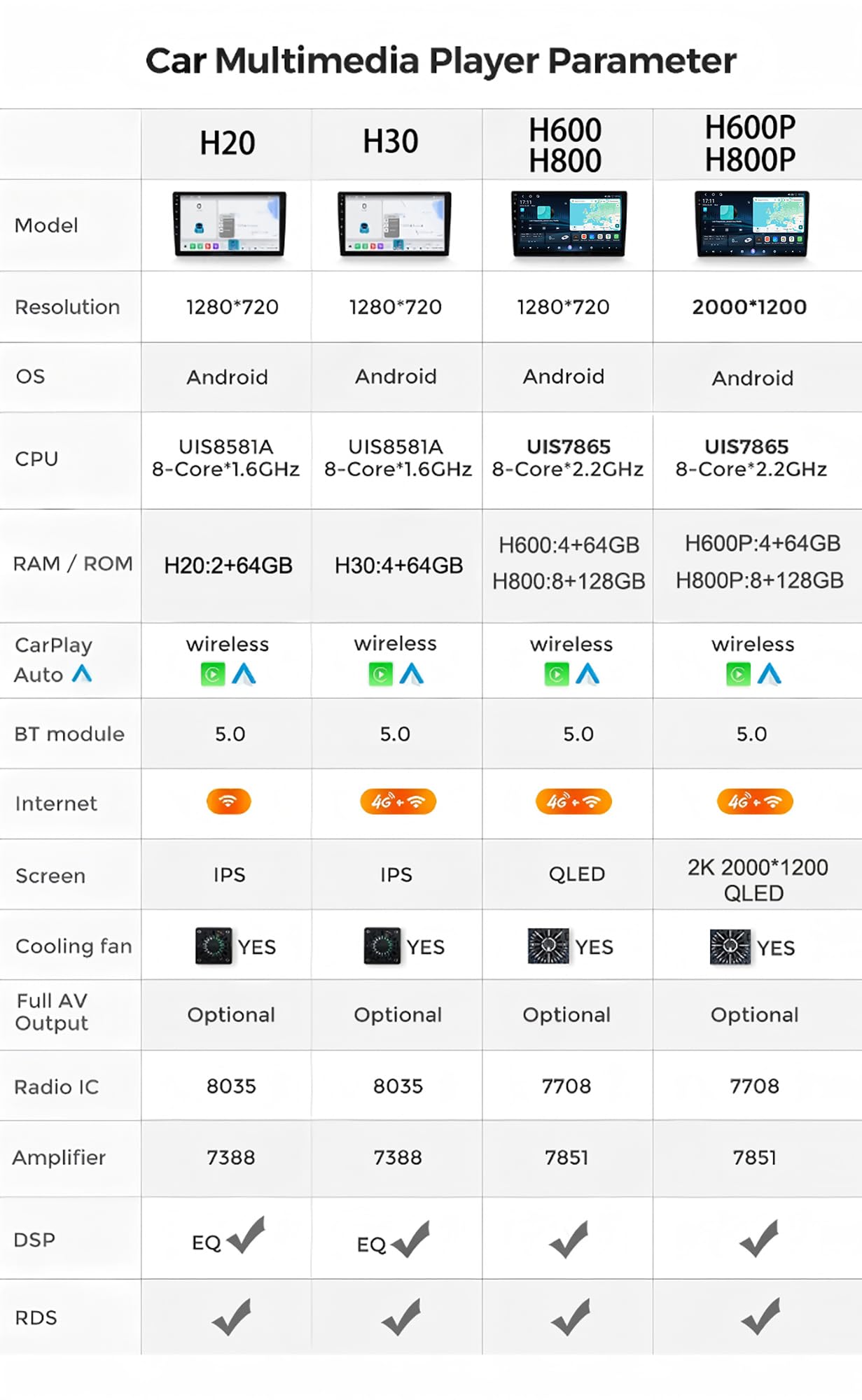Image resolution: width=862 pixels, height=1400 pixels.
Task: Click the H800P:8+128GB memory text
Action: click(760, 580)
